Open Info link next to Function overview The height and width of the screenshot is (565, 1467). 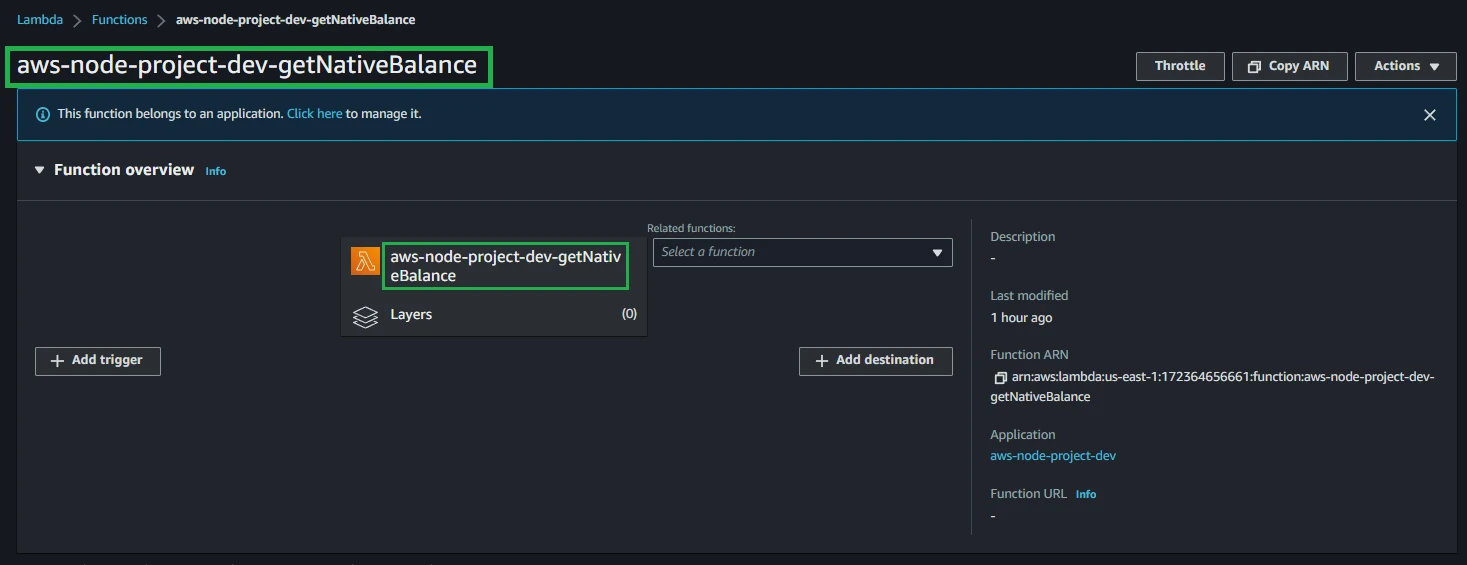tap(215, 171)
